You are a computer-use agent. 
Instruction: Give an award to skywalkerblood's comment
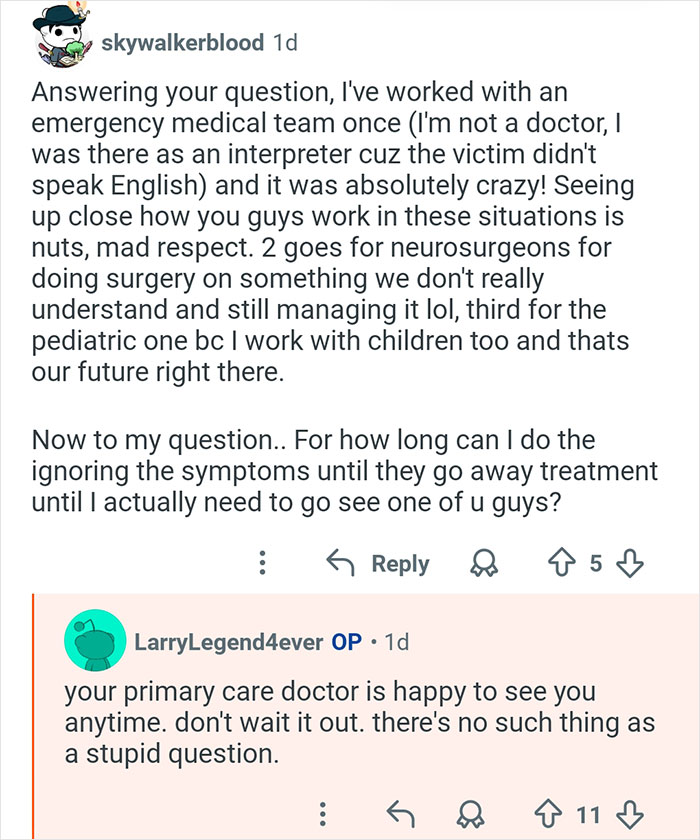click(485, 563)
